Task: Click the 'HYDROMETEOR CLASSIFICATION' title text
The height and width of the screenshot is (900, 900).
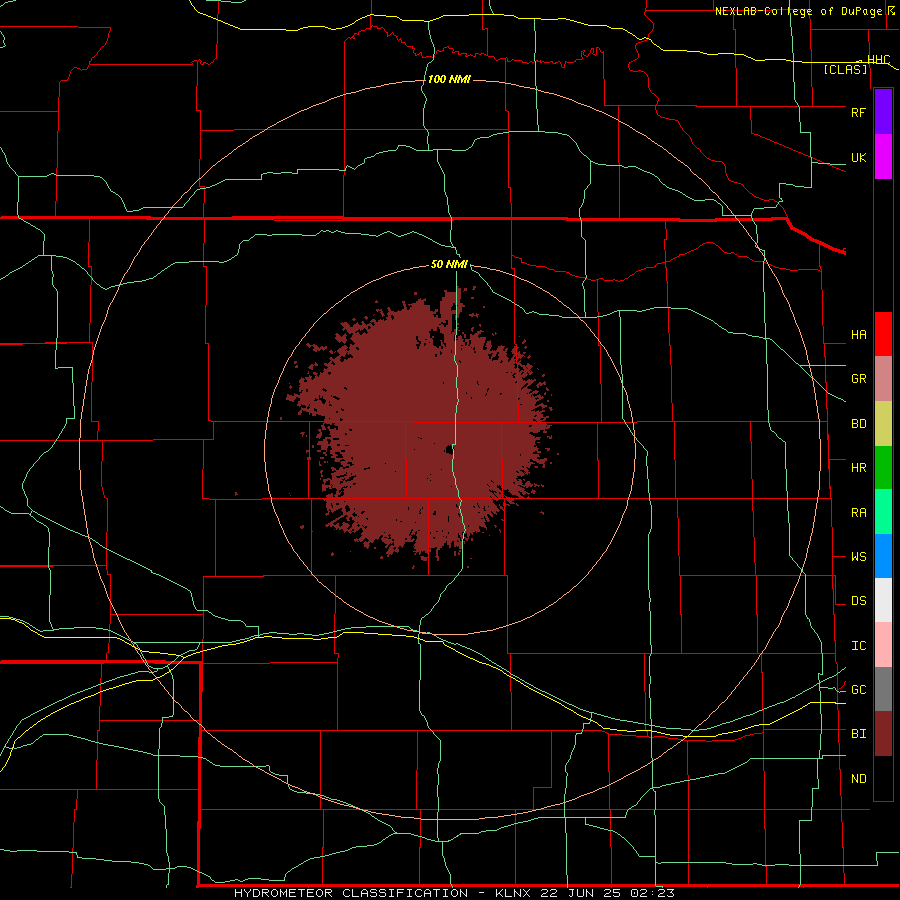Action: coord(351,893)
